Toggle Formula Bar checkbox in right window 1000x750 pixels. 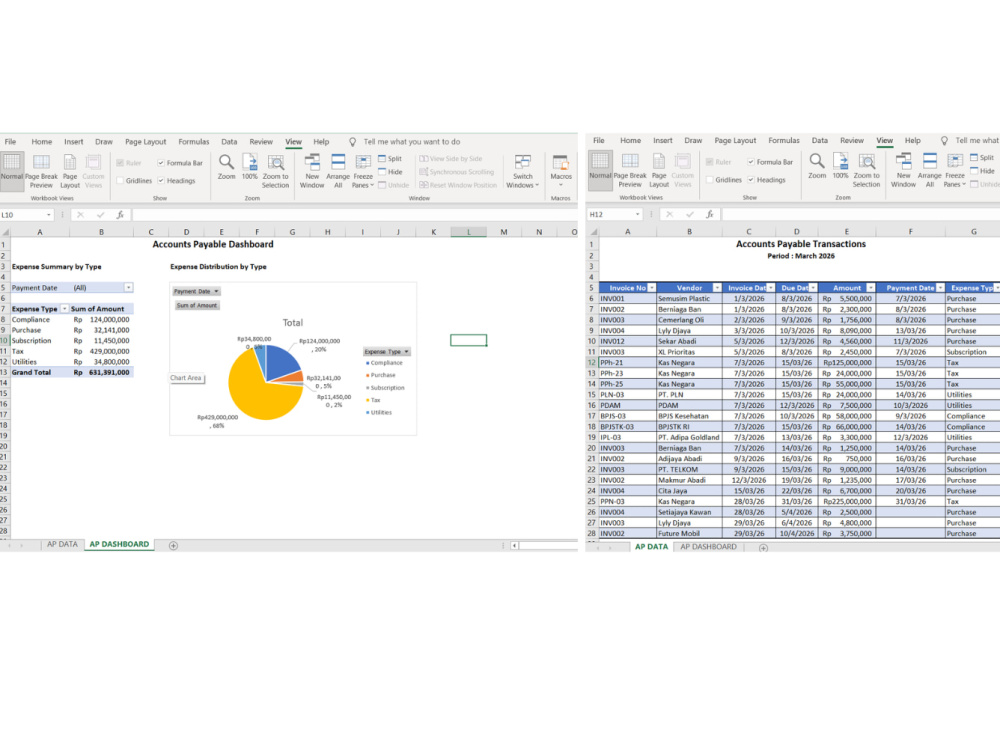751,162
